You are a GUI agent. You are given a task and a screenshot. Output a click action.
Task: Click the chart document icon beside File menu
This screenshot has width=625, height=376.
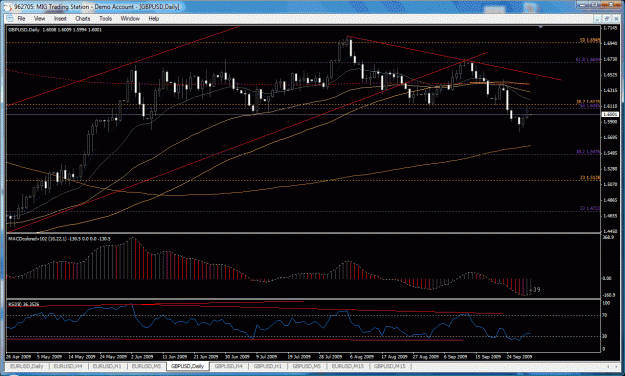[x=9, y=19]
